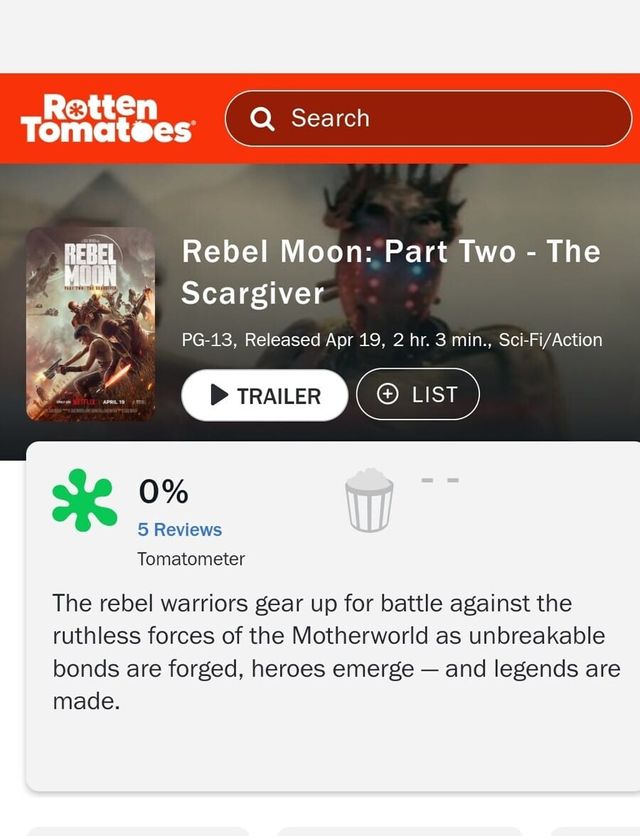The image size is (640, 836).
Task: Tap the plus circle icon beside LIST
Action: [388, 394]
